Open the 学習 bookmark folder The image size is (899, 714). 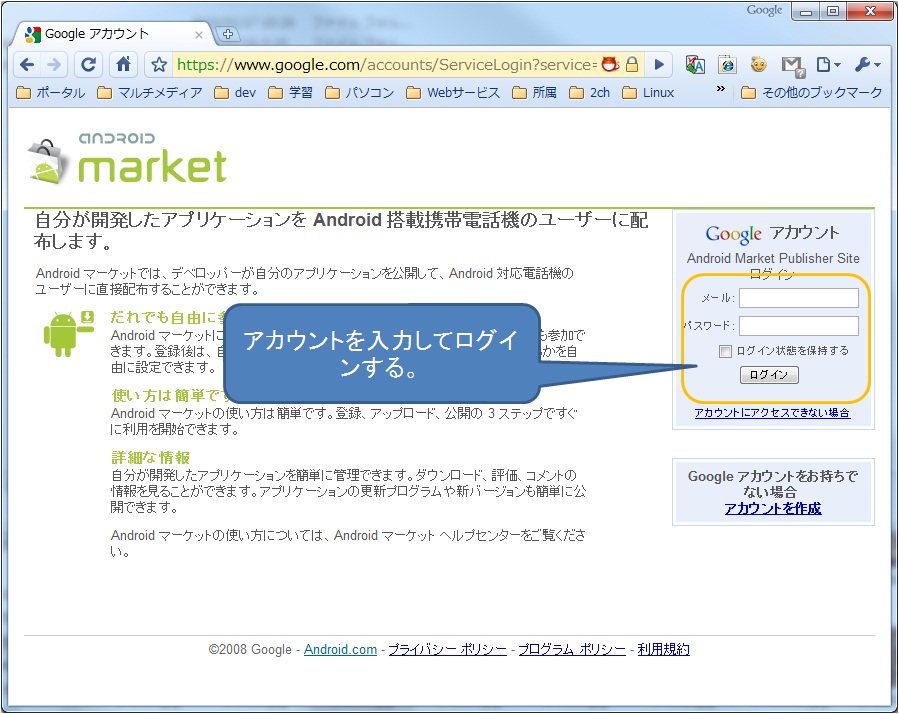point(290,93)
